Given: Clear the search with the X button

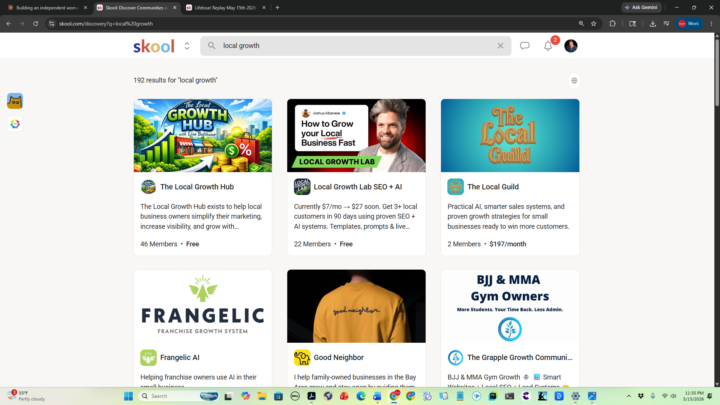Looking at the screenshot, I should click(500, 46).
